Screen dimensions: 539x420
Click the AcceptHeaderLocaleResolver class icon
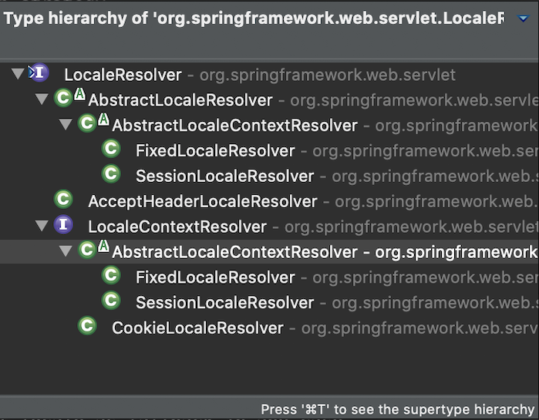point(63,199)
